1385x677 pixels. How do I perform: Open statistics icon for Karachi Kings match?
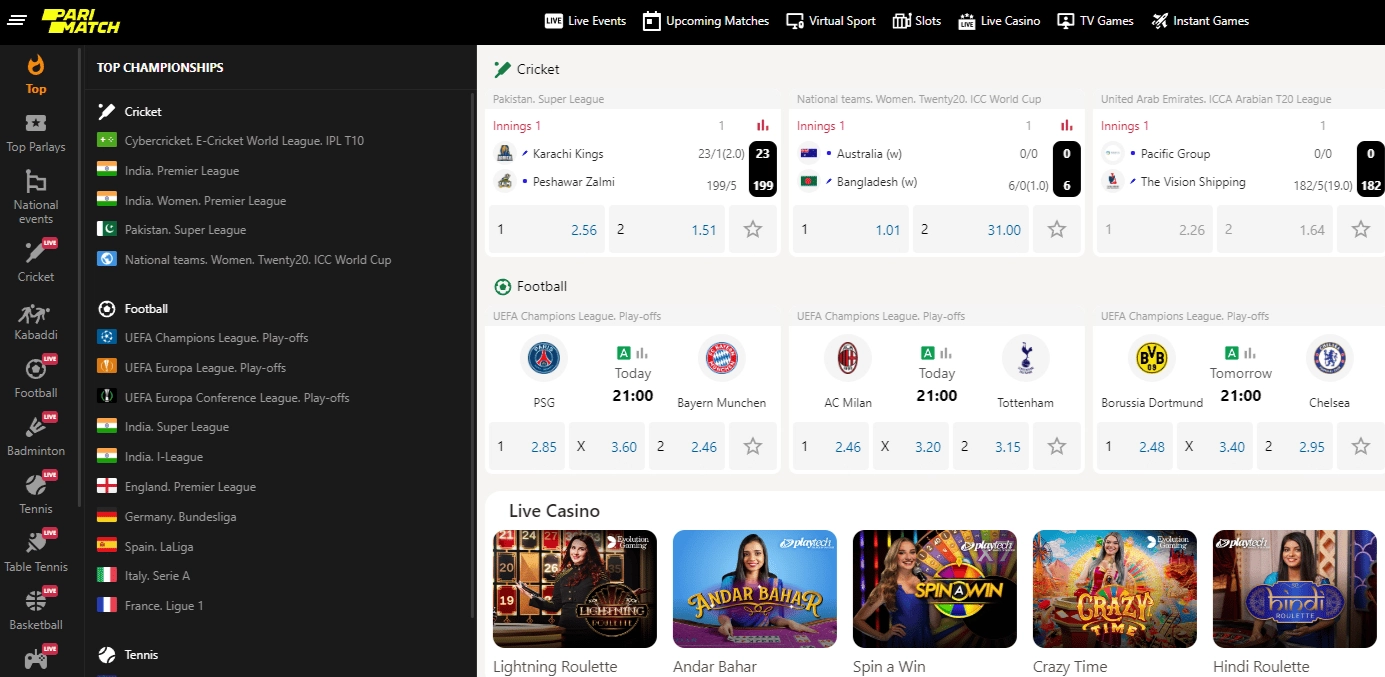763,126
